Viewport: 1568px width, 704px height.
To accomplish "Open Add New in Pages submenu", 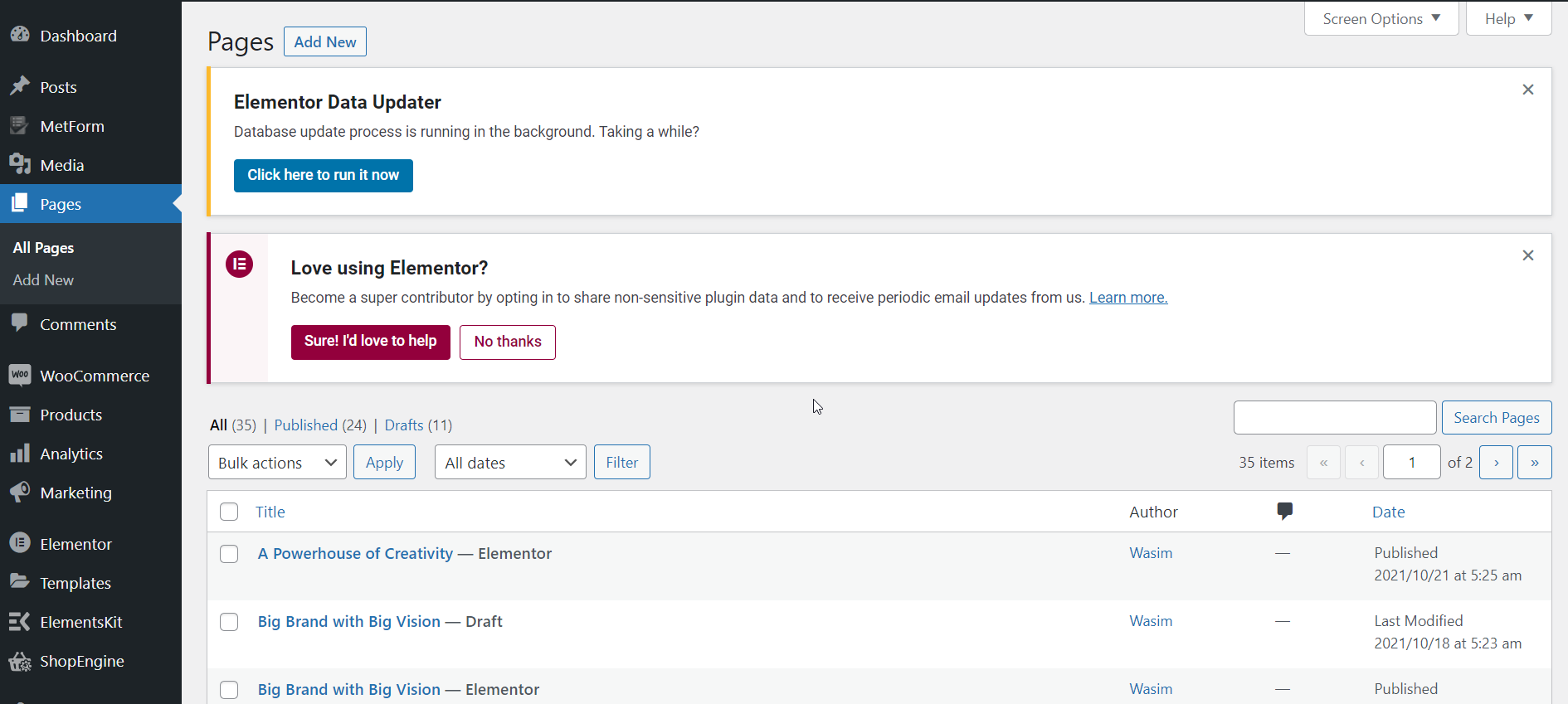I will pos(43,280).
